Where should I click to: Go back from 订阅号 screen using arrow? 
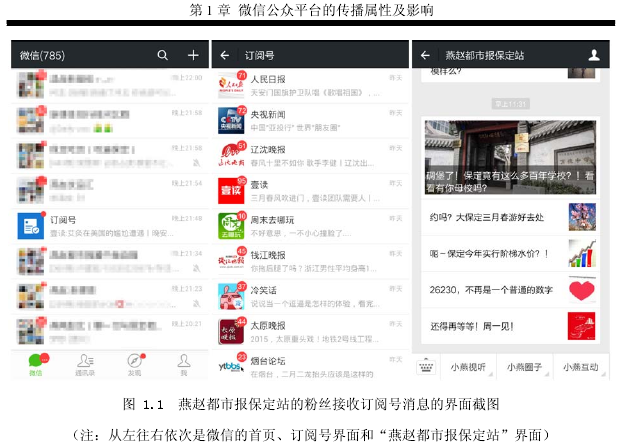coord(225,55)
